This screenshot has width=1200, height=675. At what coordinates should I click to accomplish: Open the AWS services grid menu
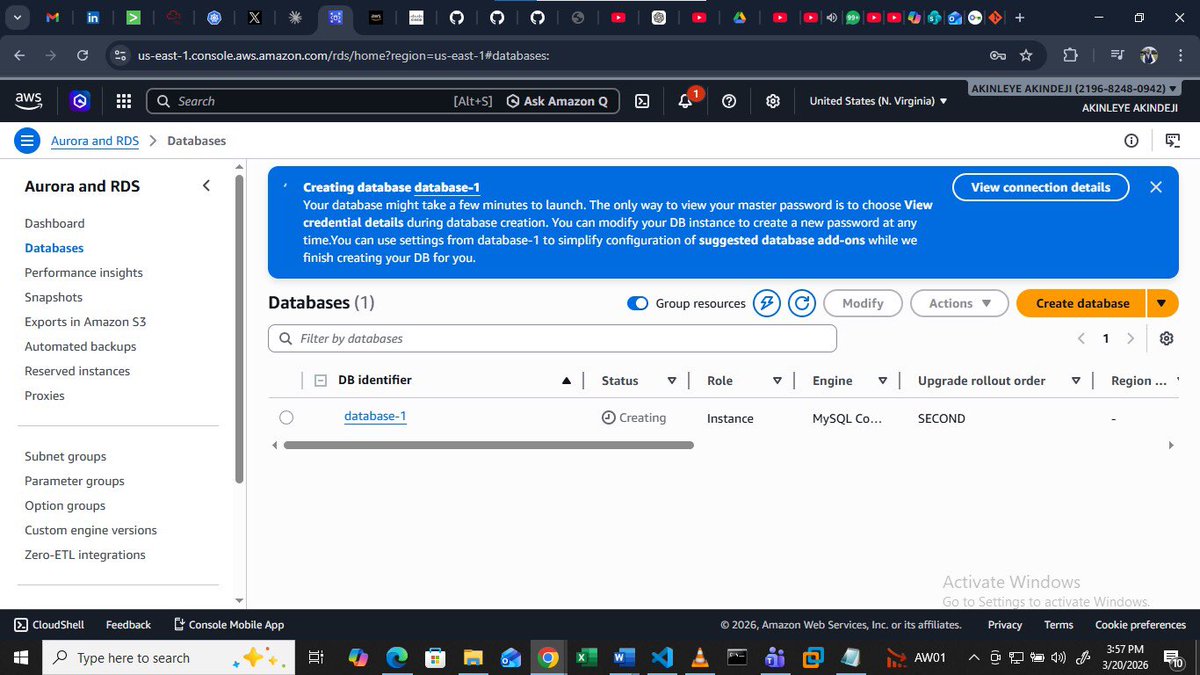tap(124, 101)
